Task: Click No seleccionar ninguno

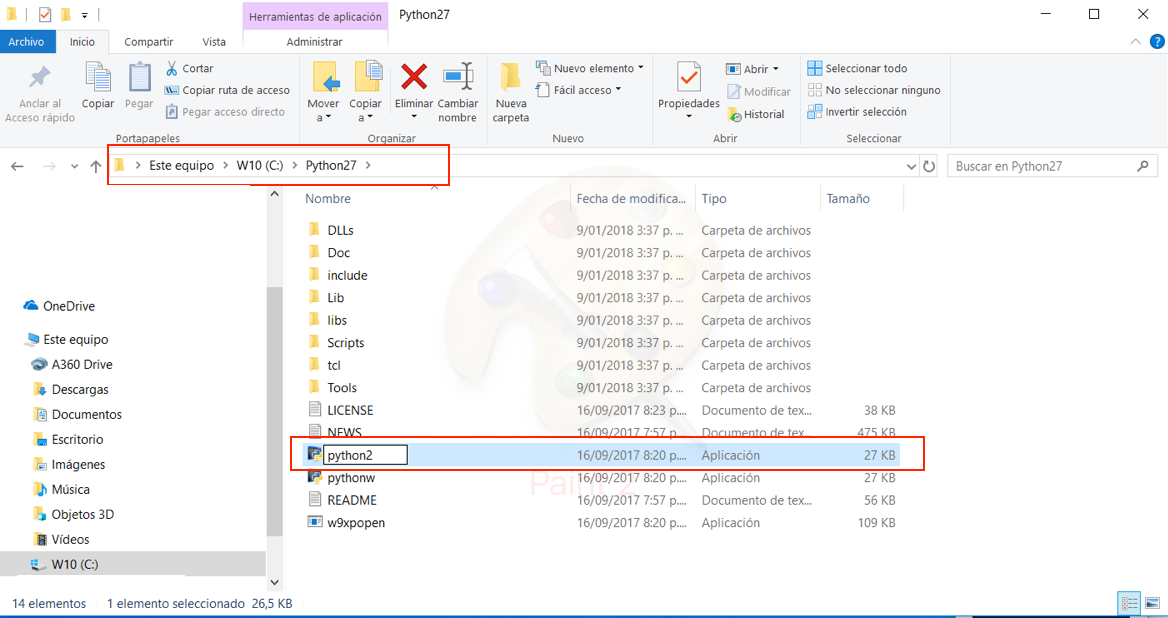Action: pyautogui.click(x=874, y=90)
